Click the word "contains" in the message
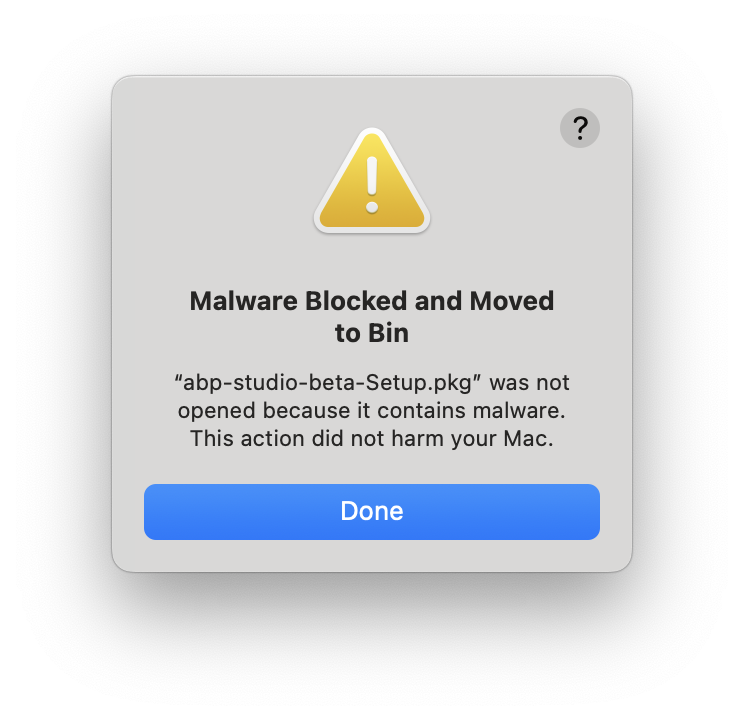The height and width of the screenshot is (720, 744). click(406, 410)
